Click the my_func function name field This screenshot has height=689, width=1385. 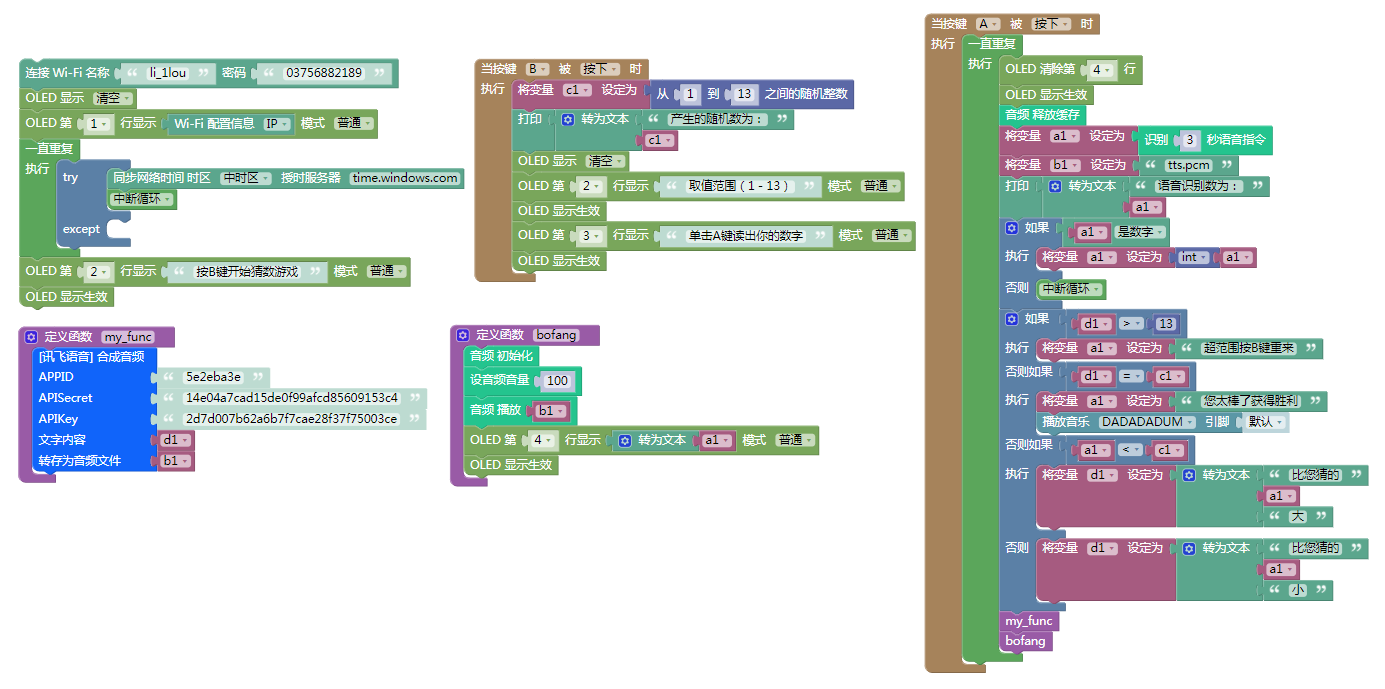click(x=128, y=337)
